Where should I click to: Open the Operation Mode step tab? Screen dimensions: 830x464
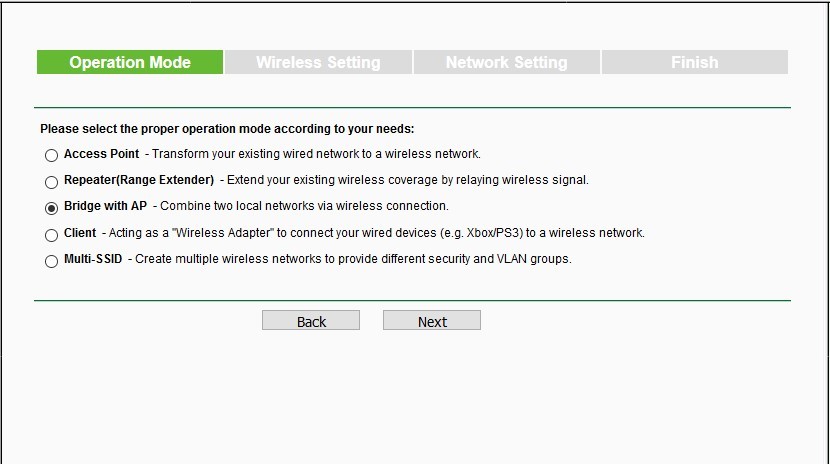130,62
